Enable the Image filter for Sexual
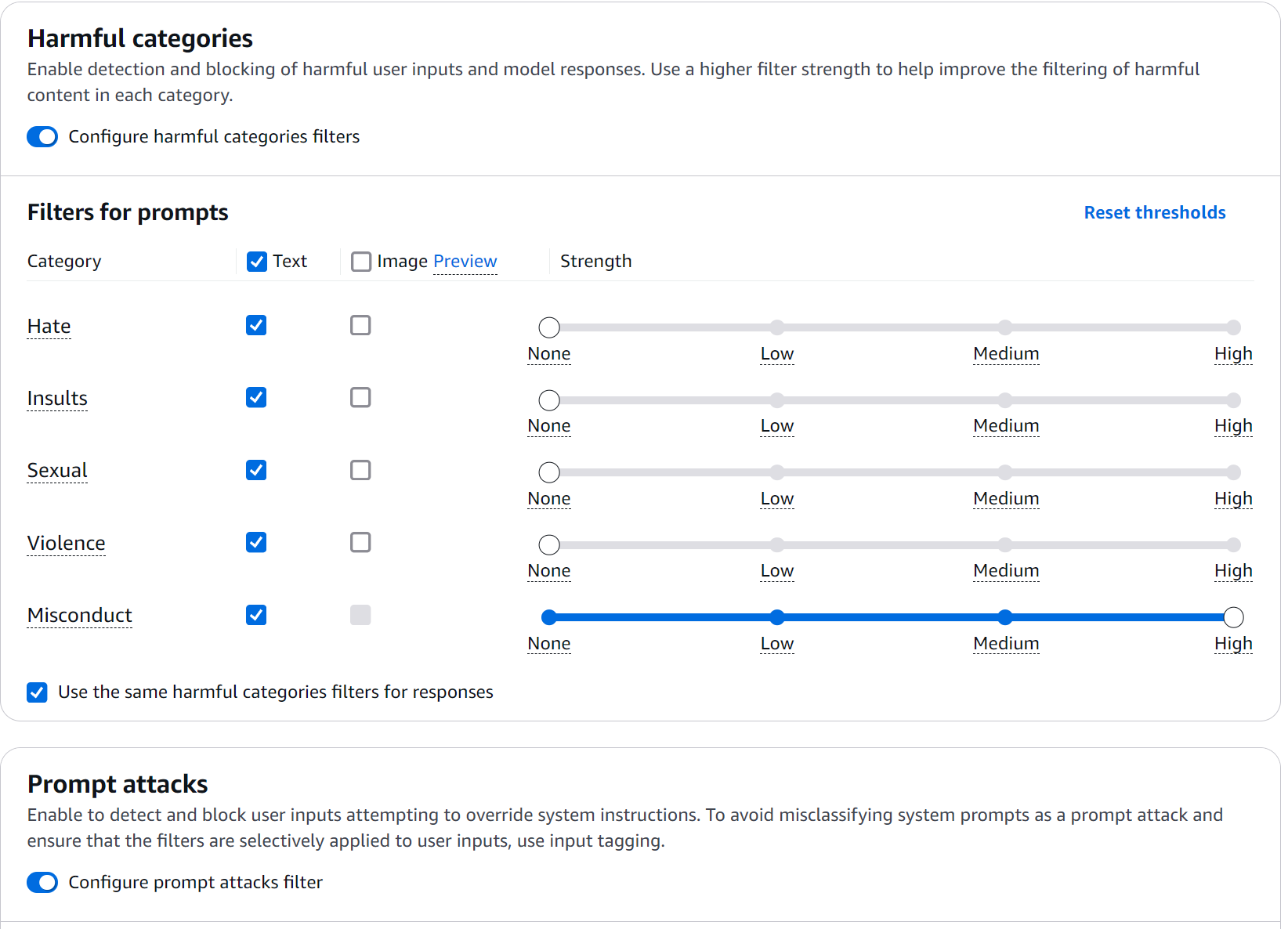Image resolution: width=1288 pixels, height=929 pixels. coord(360,470)
